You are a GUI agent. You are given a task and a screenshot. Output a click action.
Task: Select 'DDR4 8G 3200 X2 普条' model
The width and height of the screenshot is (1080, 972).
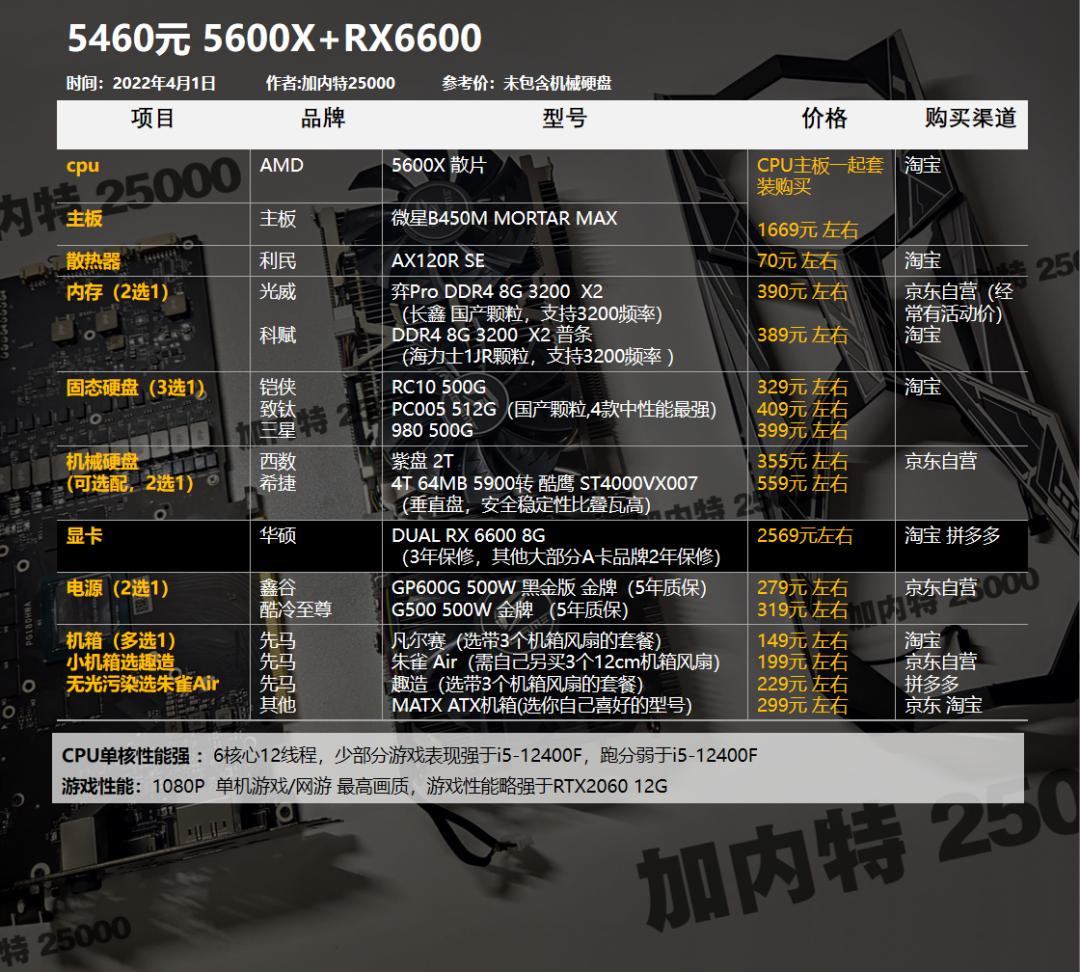pos(492,335)
